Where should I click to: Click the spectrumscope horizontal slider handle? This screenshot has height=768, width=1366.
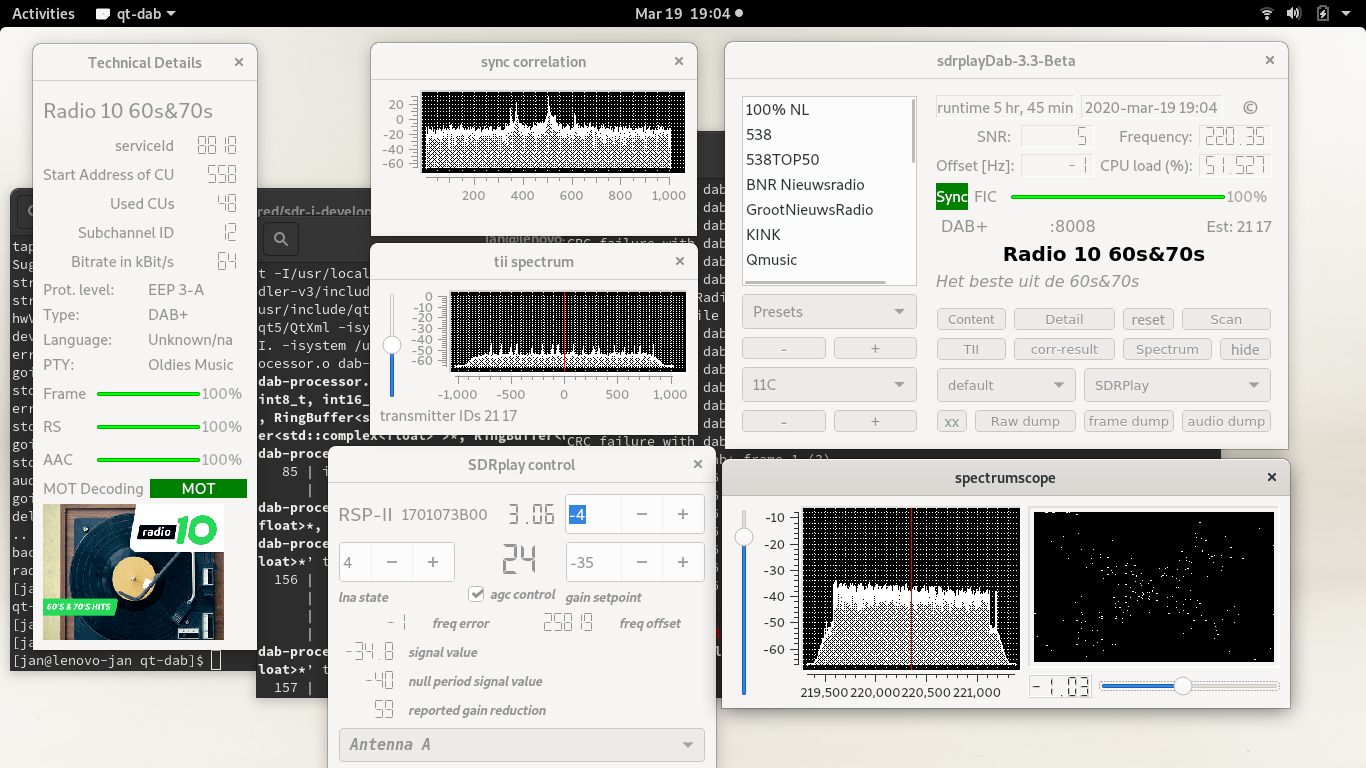[1183, 686]
